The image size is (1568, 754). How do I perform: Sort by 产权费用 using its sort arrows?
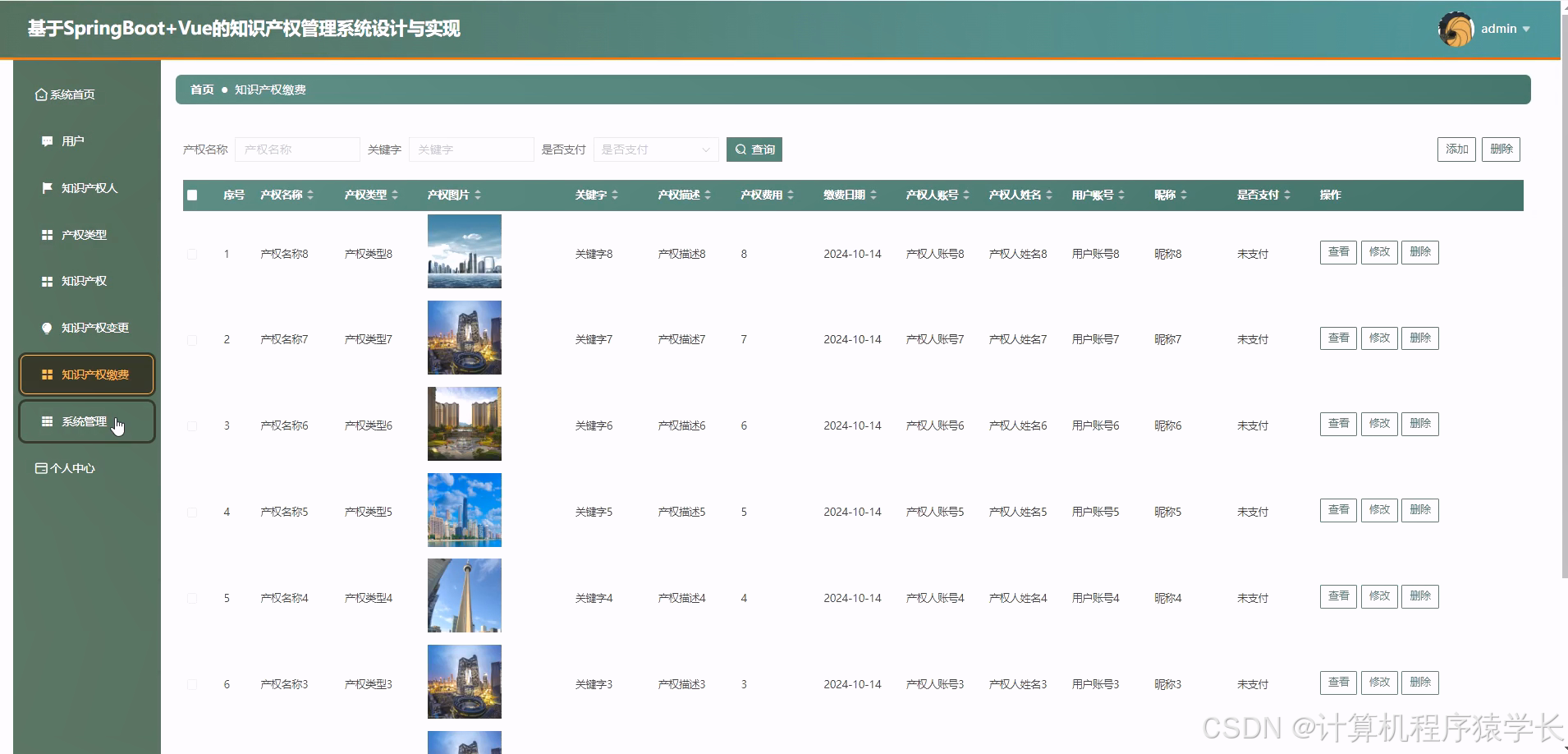[x=791, y=195]
